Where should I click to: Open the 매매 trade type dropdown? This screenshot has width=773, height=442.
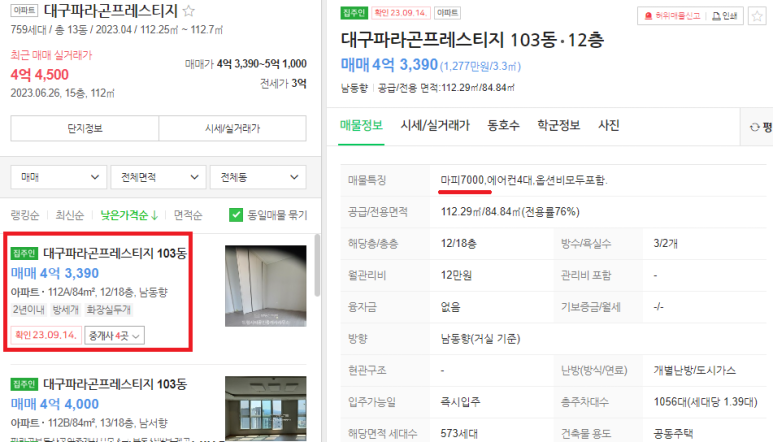59,177
